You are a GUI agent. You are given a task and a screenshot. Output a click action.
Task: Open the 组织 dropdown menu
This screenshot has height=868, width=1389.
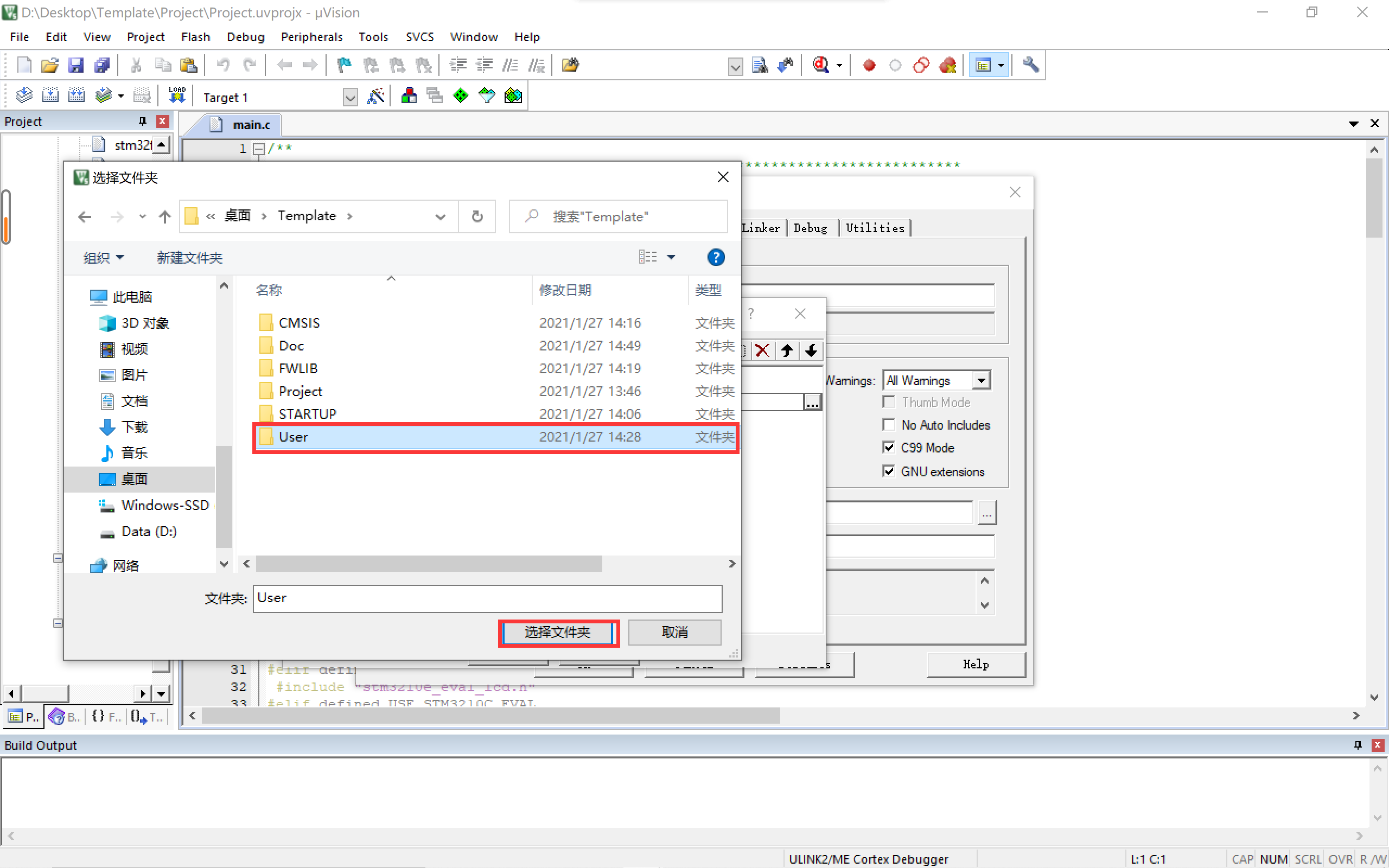[103, 258]
